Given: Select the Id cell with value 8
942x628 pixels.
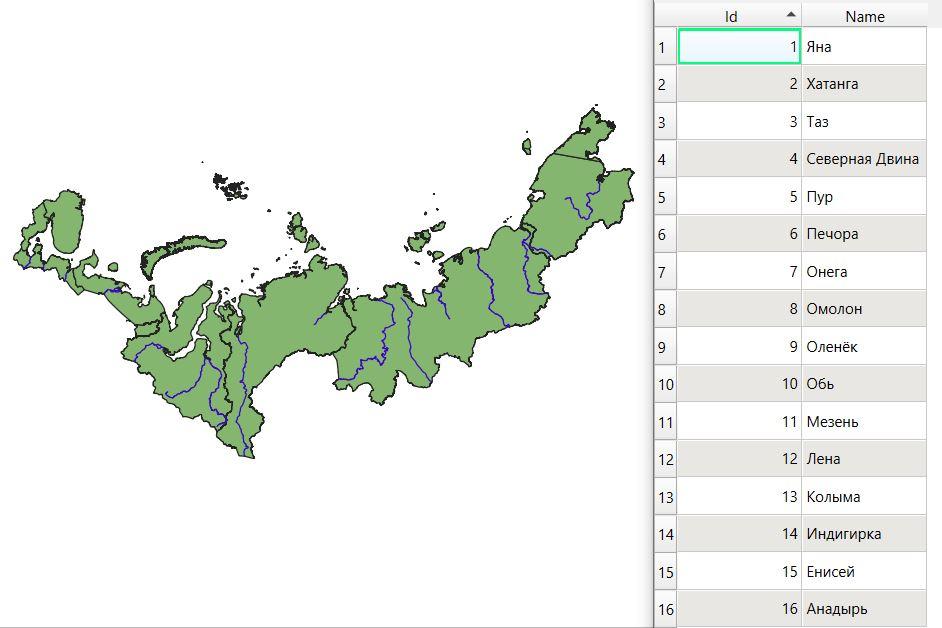Looking at the screenshot, I should coord(738,309).
